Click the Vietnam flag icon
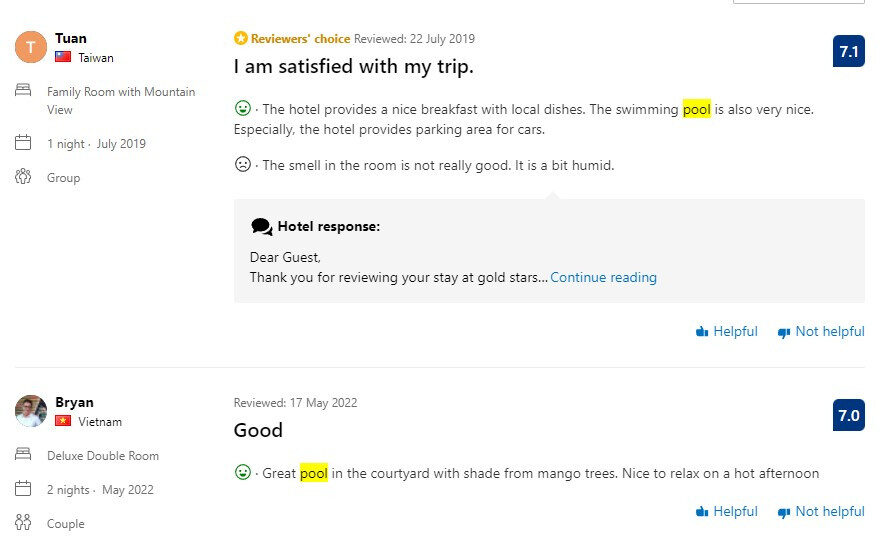 pyautogui.click(x=63, y=422)
